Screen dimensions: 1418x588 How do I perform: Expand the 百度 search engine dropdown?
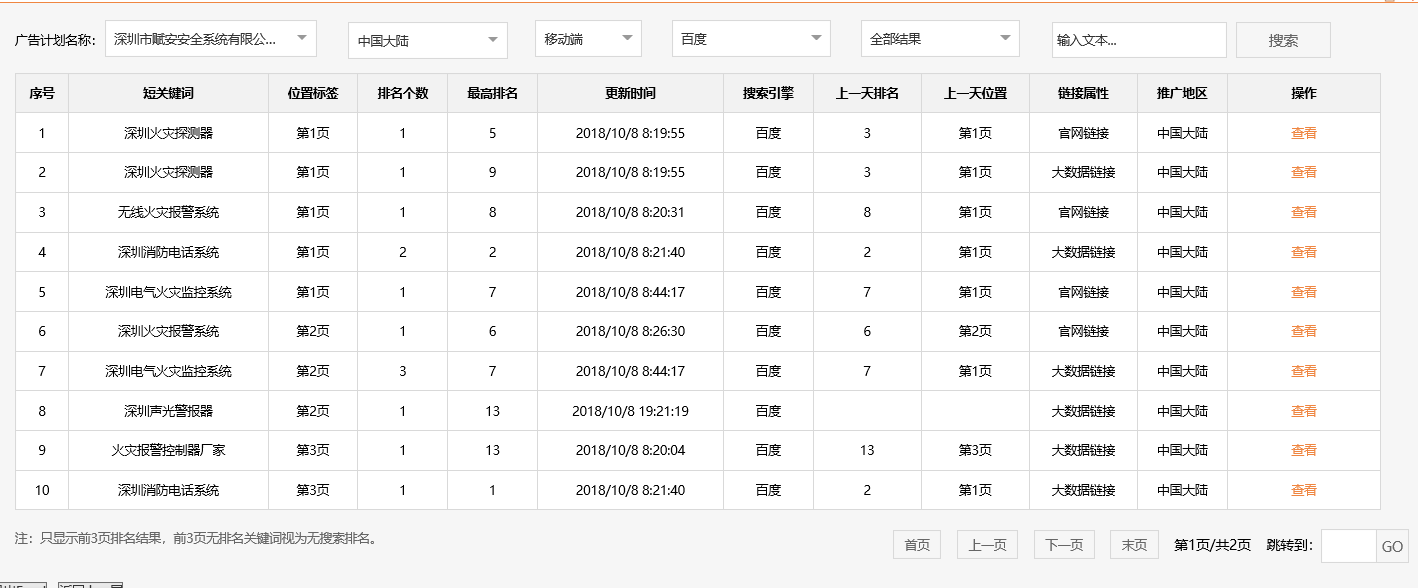tap(750, 38)
